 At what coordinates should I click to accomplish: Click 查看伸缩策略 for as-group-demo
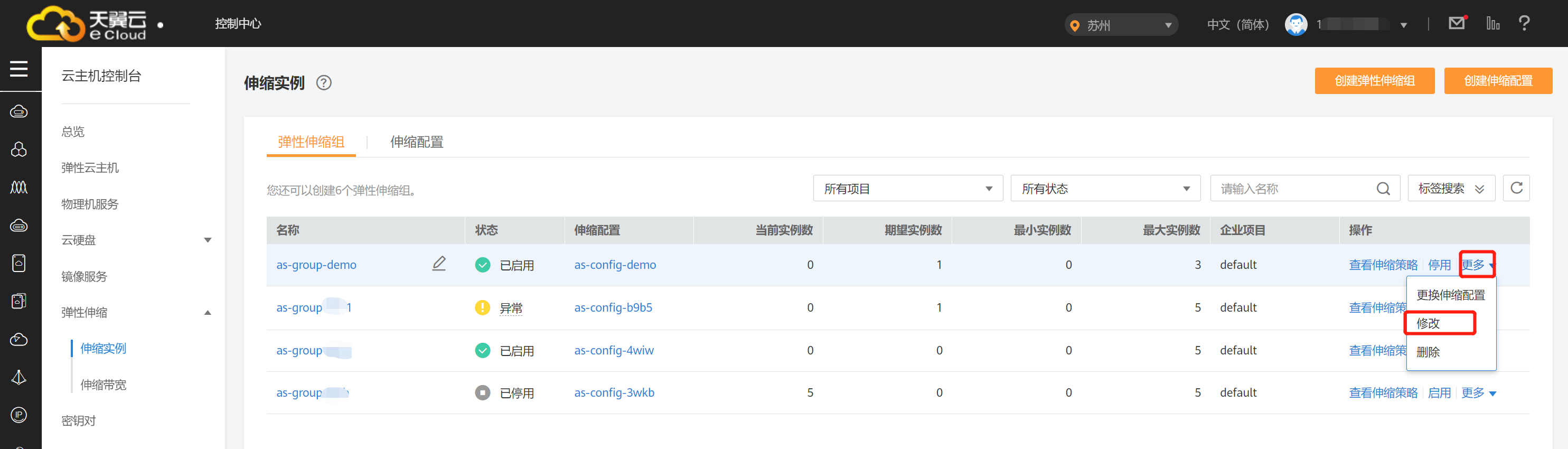[x=1383, y=265]
